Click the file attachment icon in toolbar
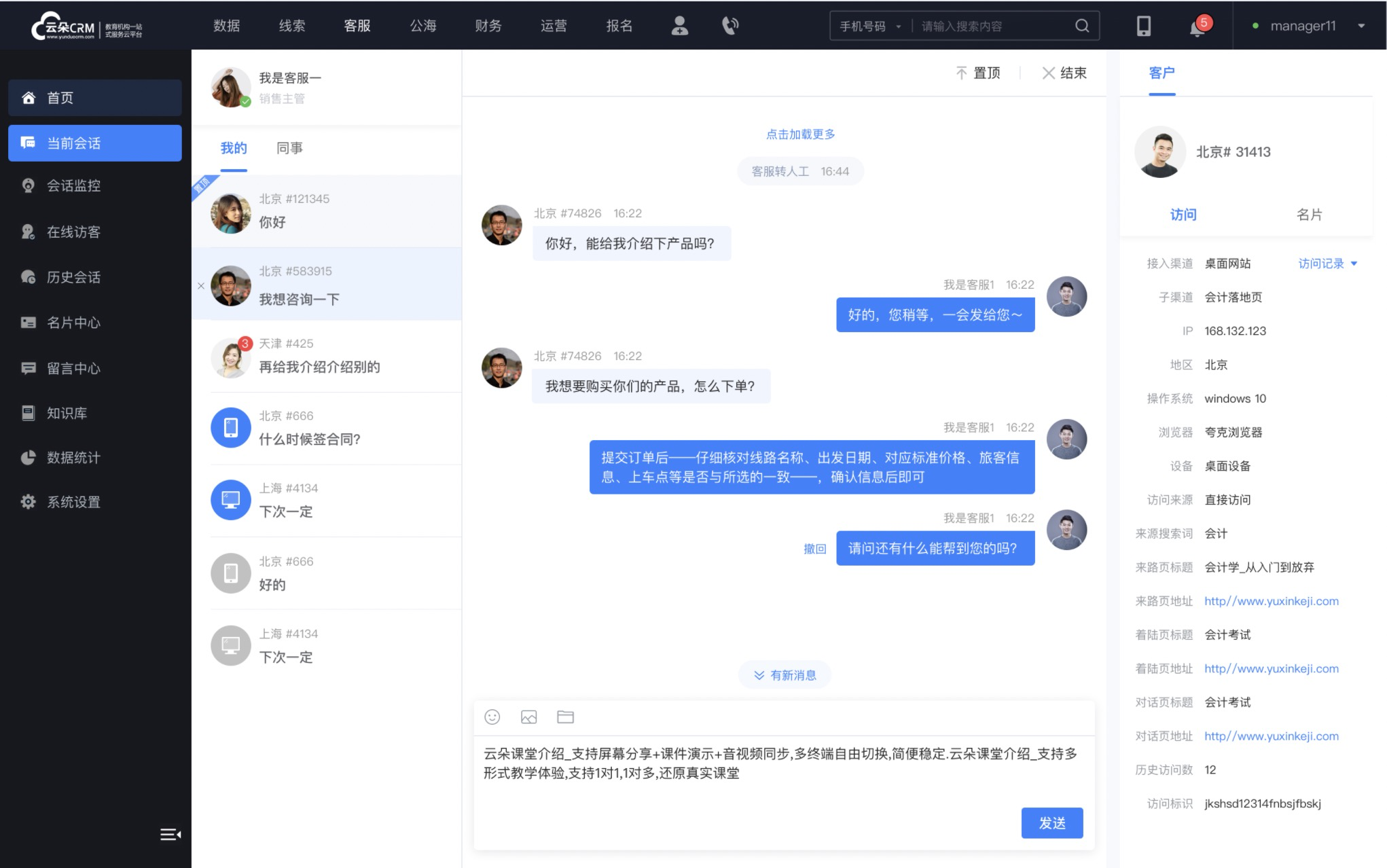The width and height of the screenshot is (1387, 868). point(566,718)
